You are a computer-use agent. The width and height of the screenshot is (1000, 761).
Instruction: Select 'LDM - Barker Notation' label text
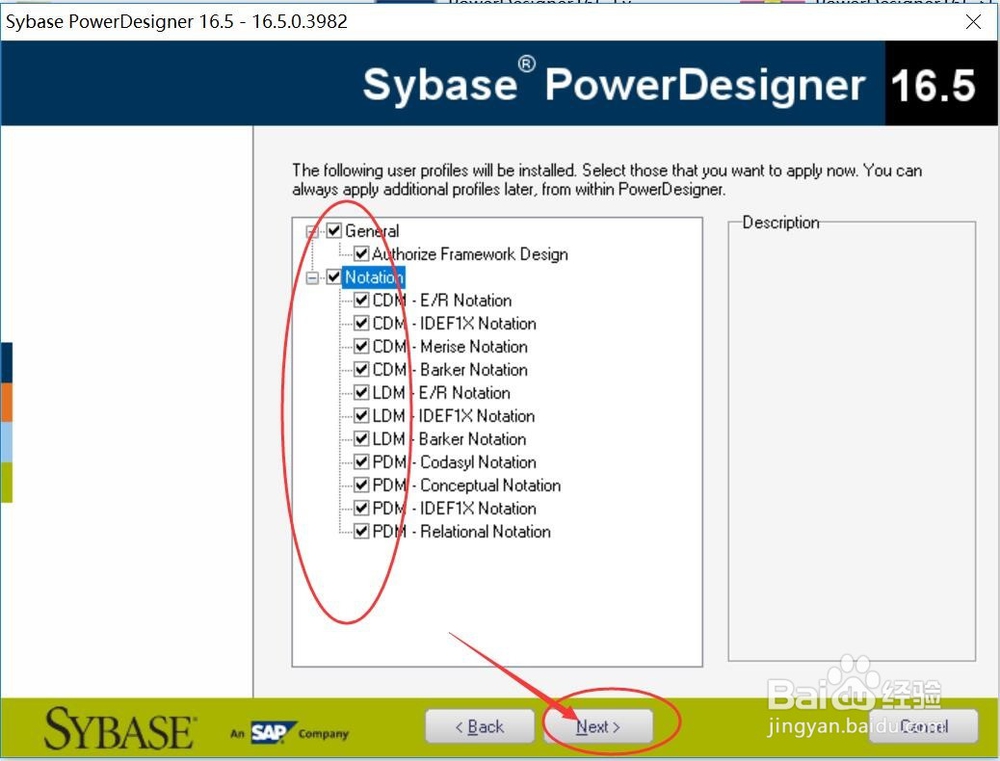point(450,439)
